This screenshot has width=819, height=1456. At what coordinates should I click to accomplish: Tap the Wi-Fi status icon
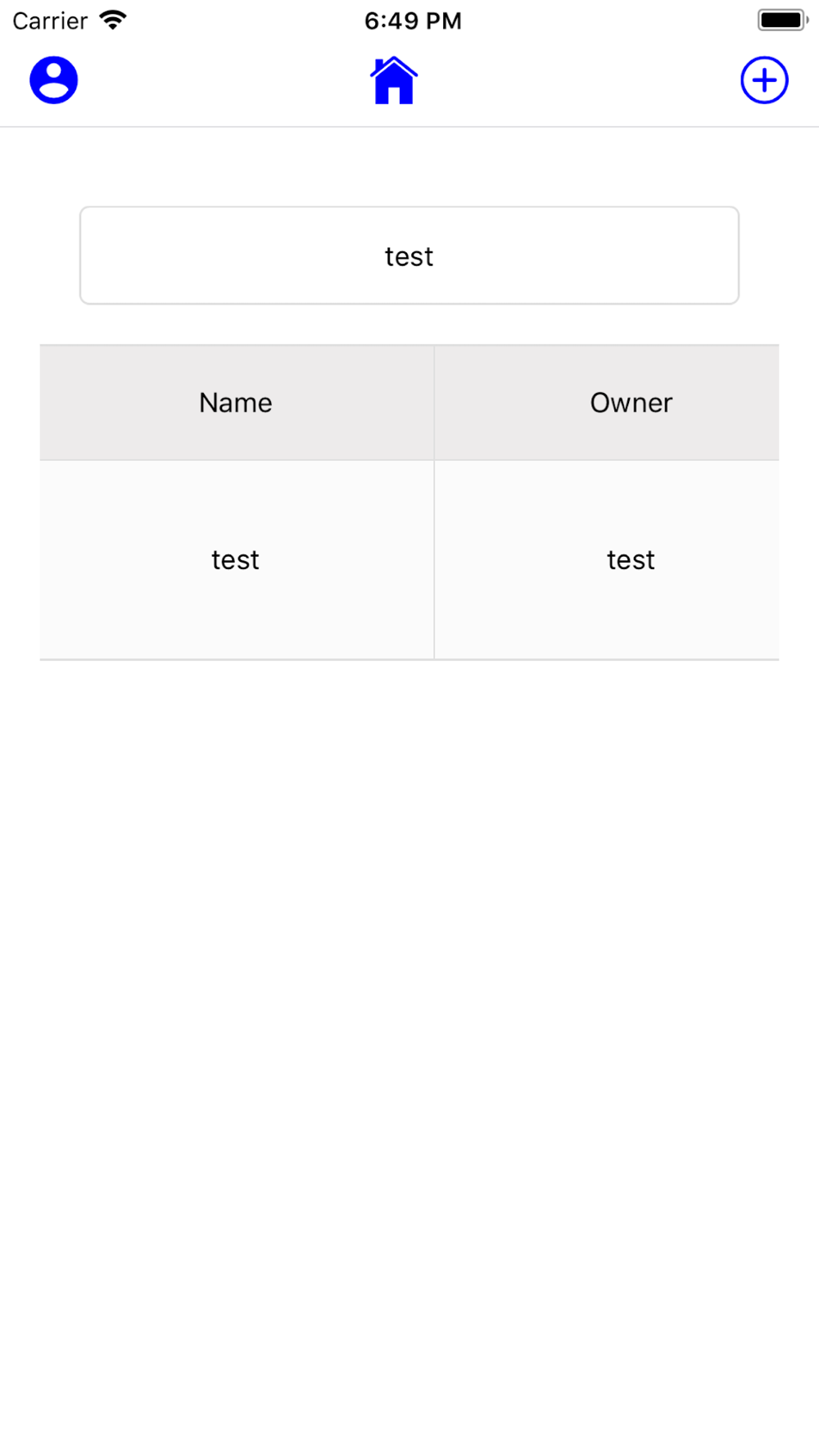click(x=113, y=20)
